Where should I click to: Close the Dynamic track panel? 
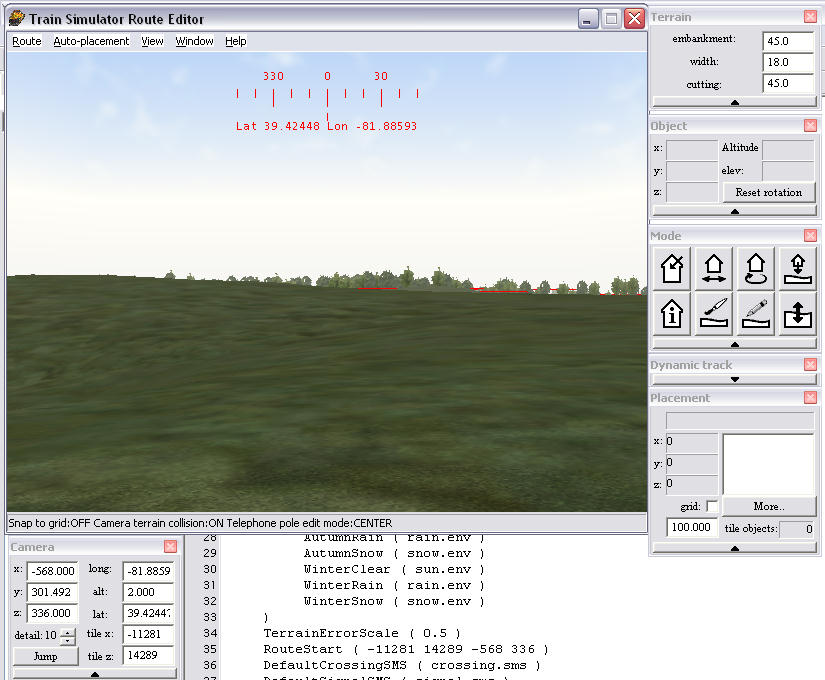[x=810, y=364]
